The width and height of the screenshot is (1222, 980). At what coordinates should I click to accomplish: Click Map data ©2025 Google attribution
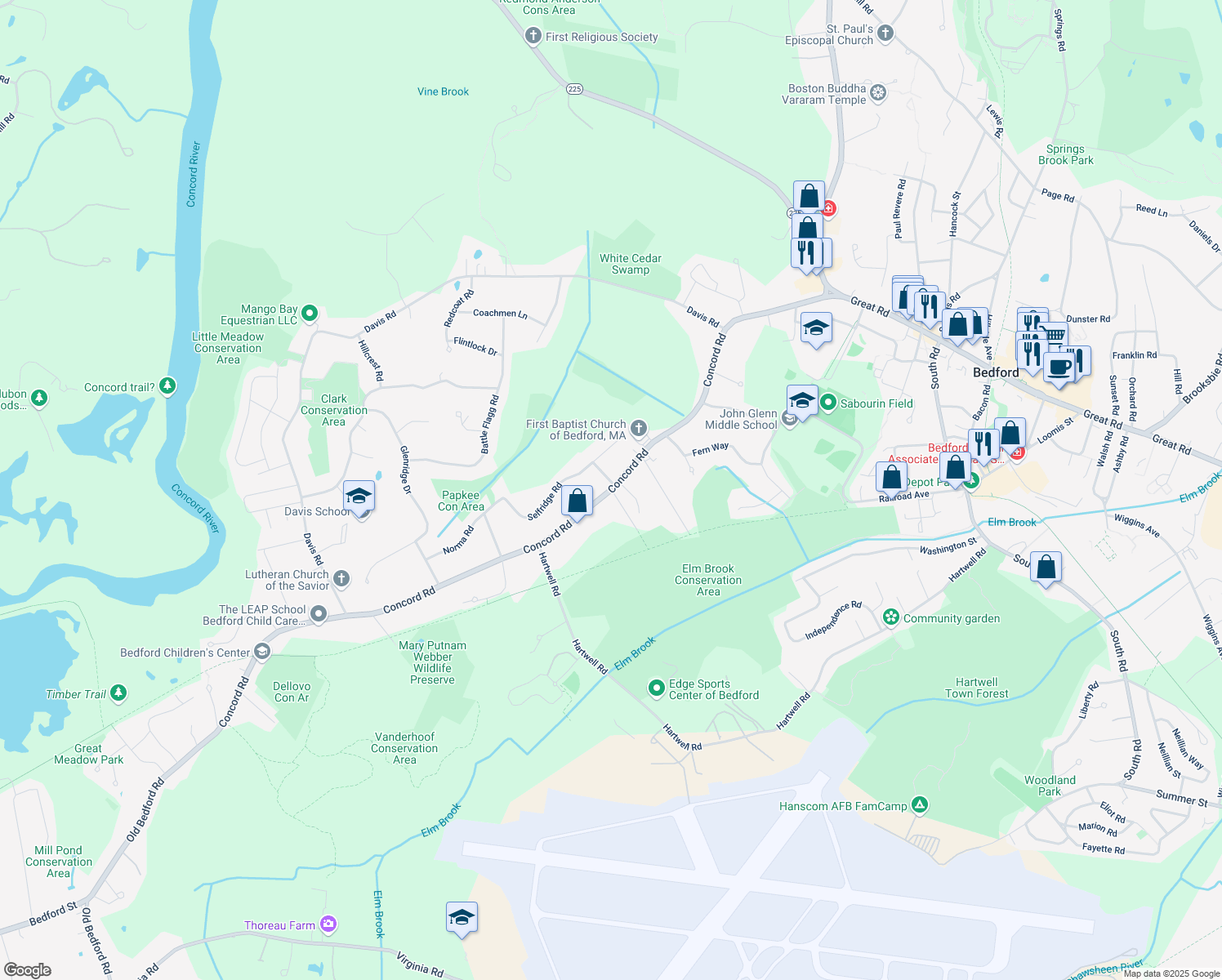(1171, 973)
